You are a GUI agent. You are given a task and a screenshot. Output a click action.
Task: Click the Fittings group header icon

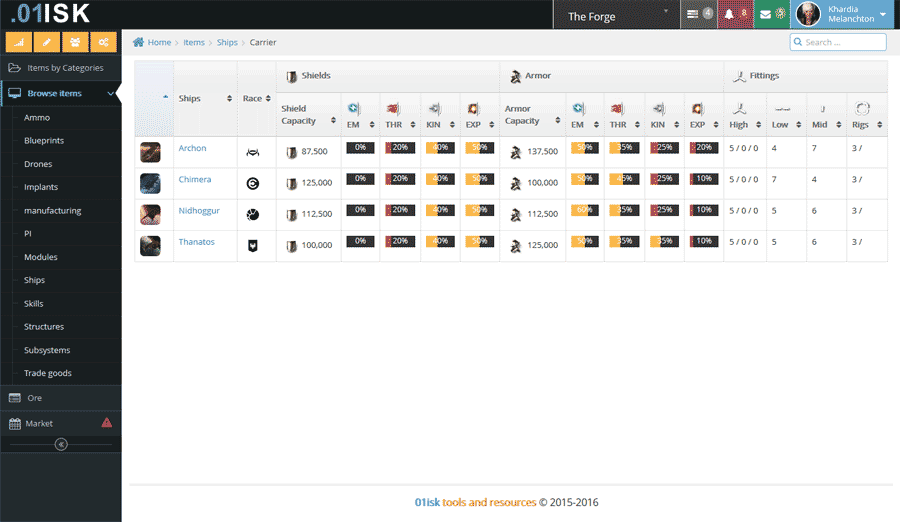[739, 76]
